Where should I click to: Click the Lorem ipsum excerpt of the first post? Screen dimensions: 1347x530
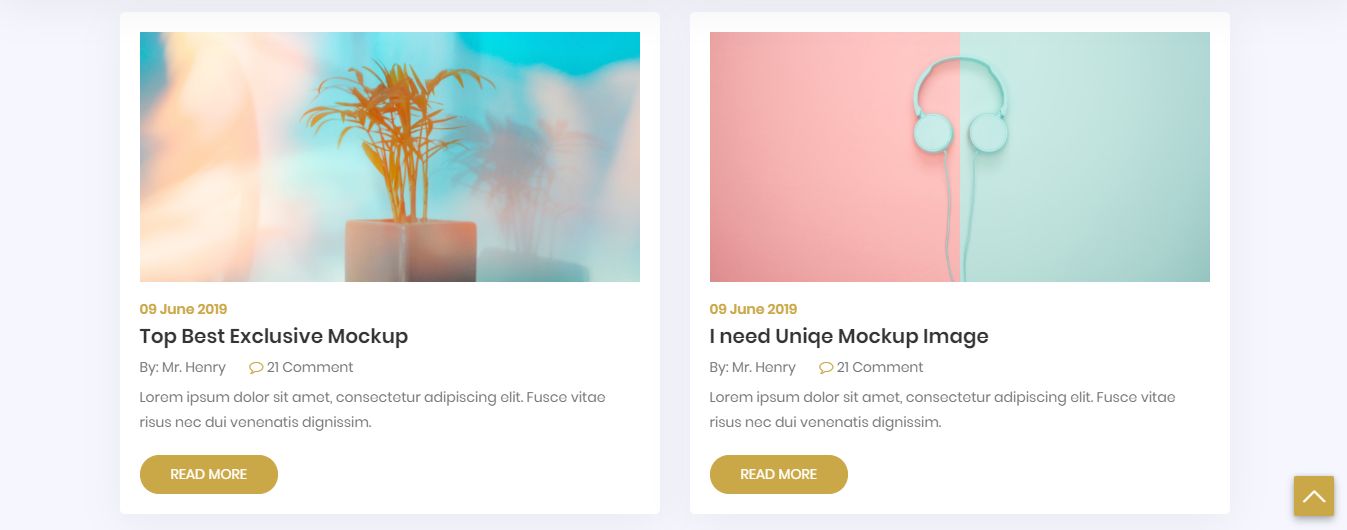[x=373, y=410]
